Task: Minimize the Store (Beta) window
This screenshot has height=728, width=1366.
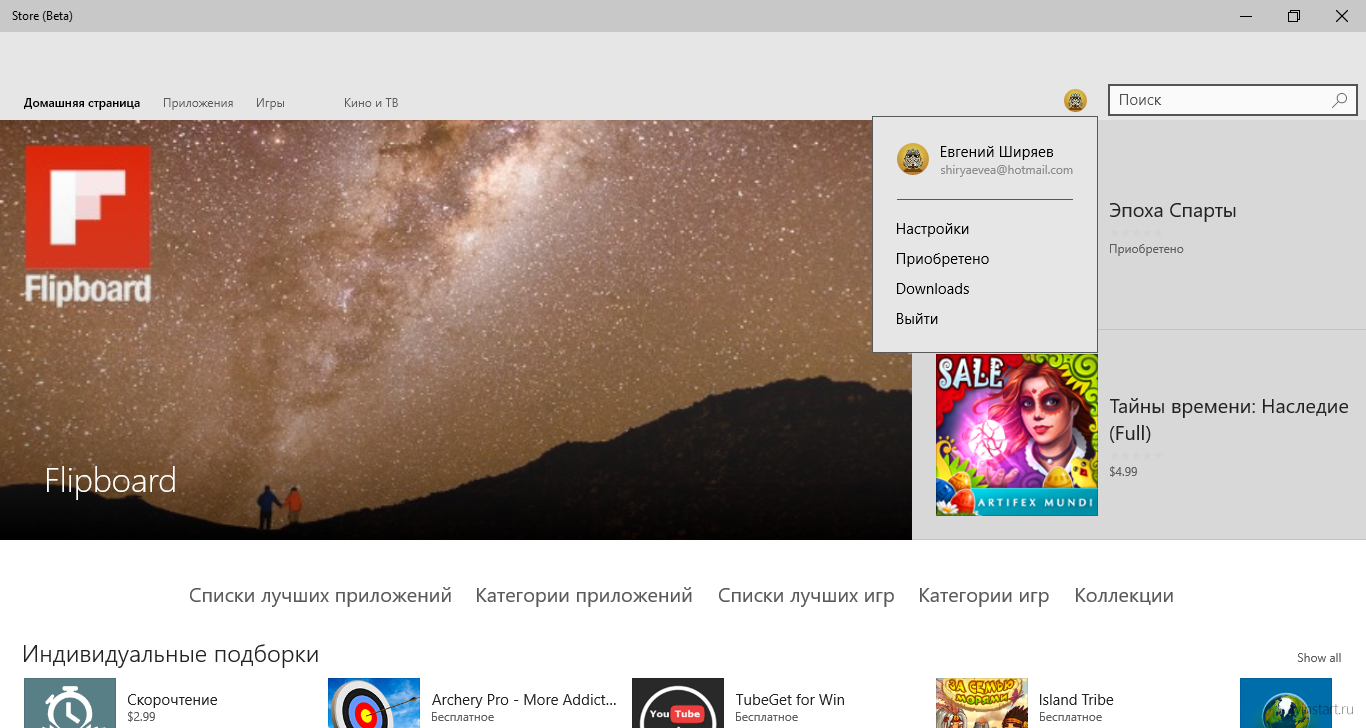Action: click(x=1246, y=16)
